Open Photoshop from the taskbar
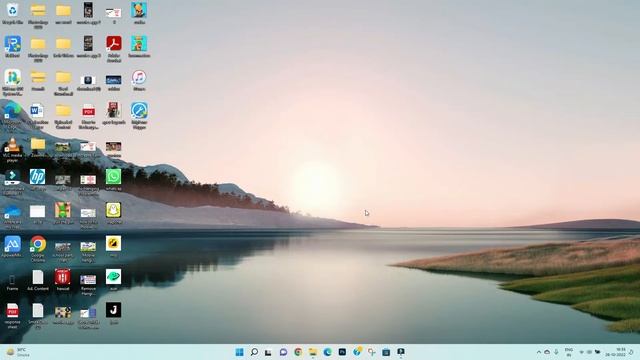Viewport: 640px width, 360px height. coord(342,352)
